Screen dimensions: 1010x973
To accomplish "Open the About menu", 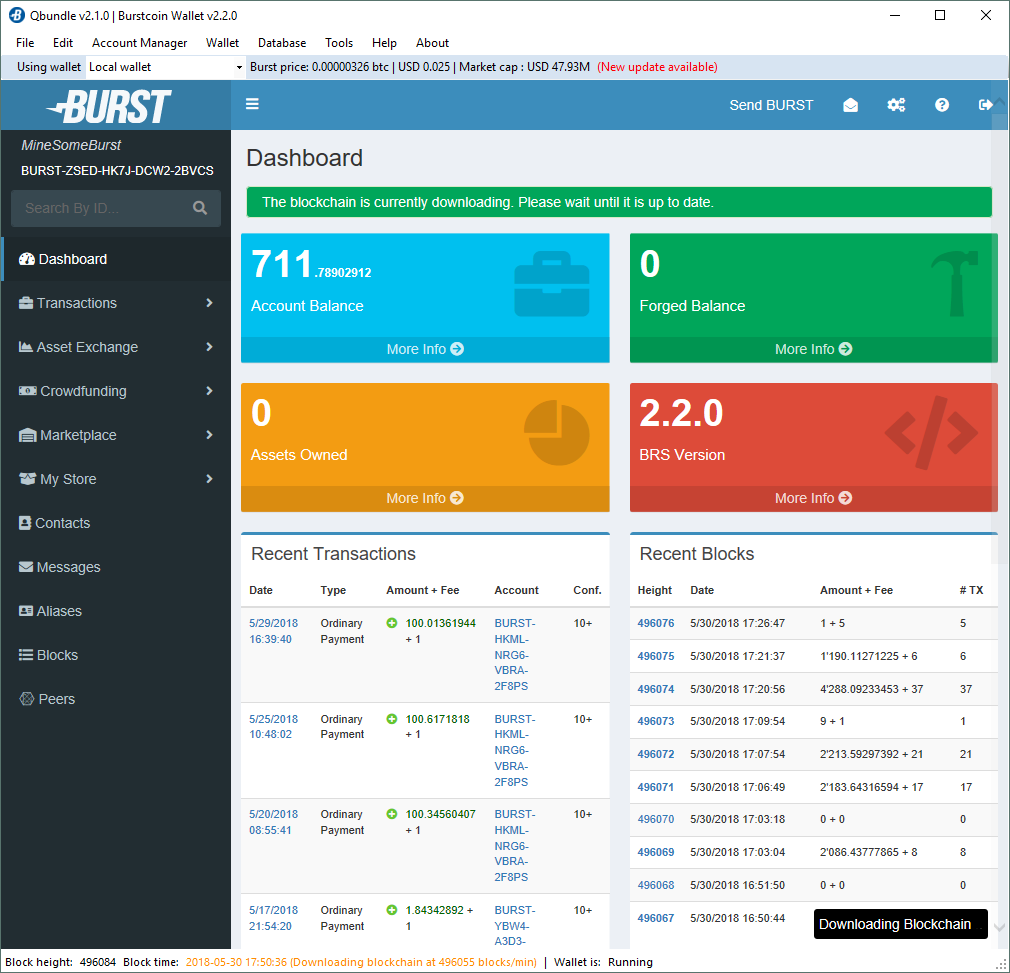I will point(432,43).
